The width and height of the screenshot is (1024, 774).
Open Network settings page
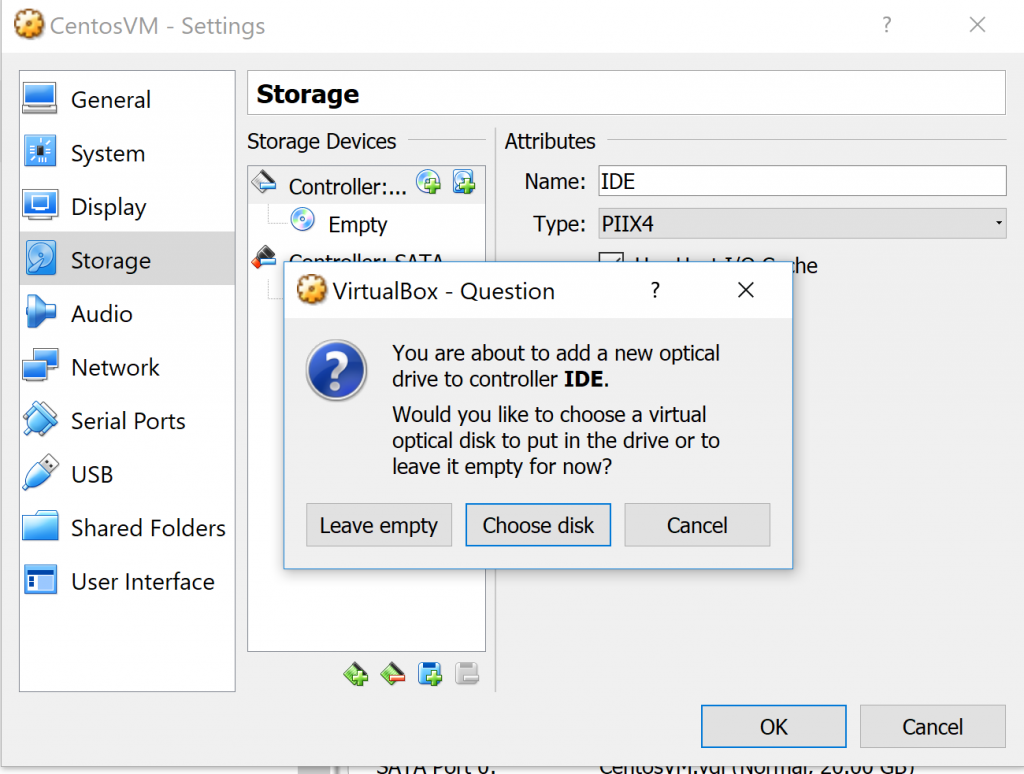[127, 367]
